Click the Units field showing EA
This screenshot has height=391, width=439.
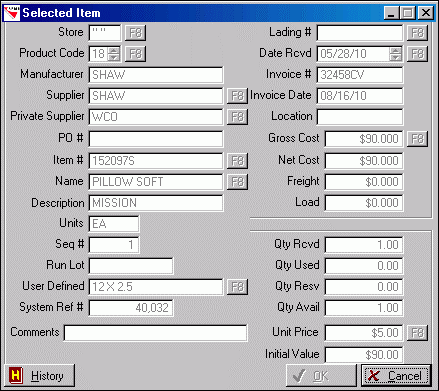114,224
